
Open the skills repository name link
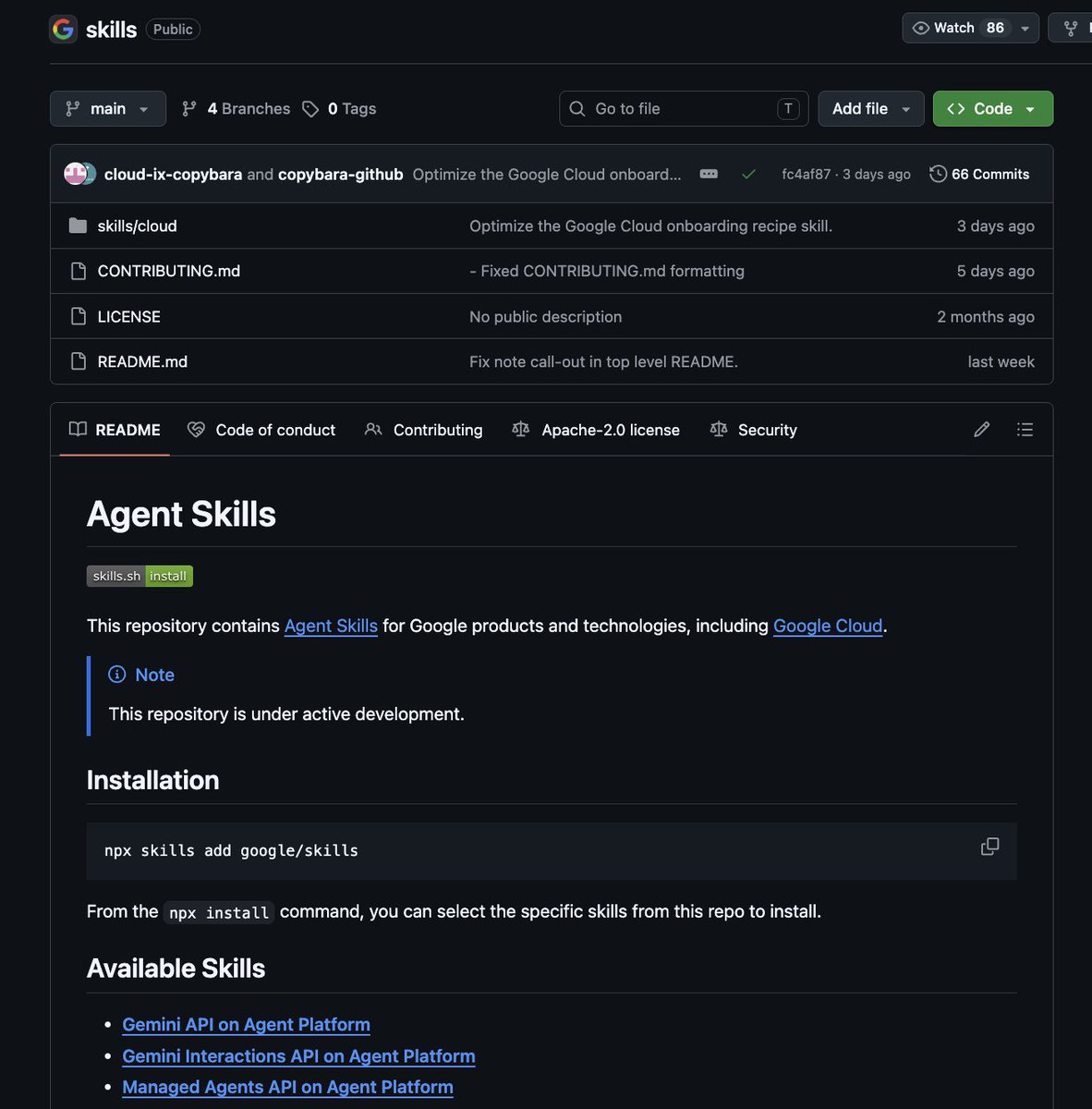[x=111, y=30]
